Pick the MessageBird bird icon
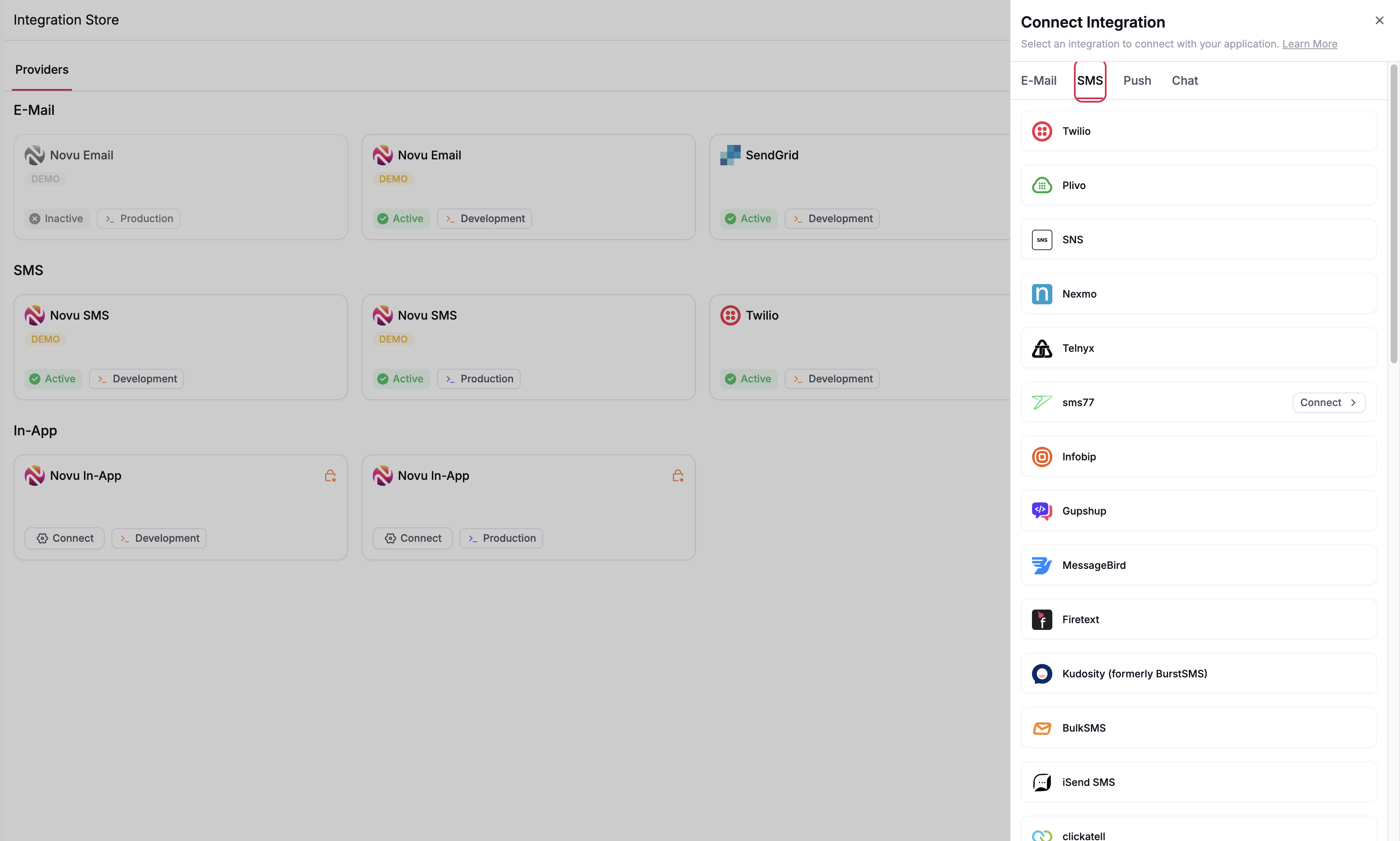Screen dimensions: 1400x841 (1042, 565)
